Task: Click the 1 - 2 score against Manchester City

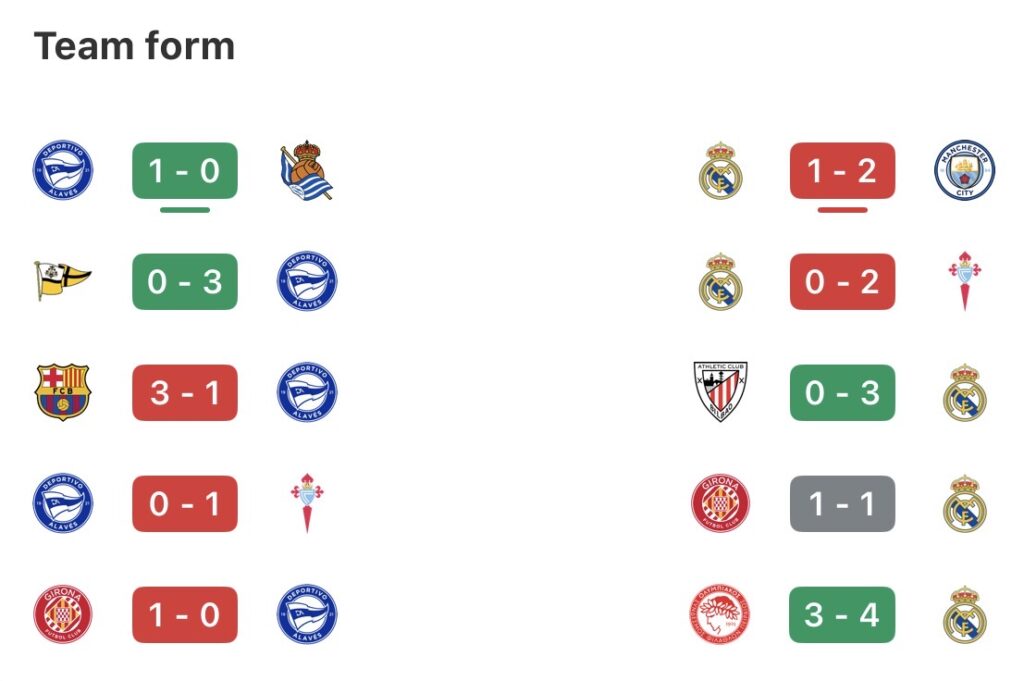Action: coord(842,171)
